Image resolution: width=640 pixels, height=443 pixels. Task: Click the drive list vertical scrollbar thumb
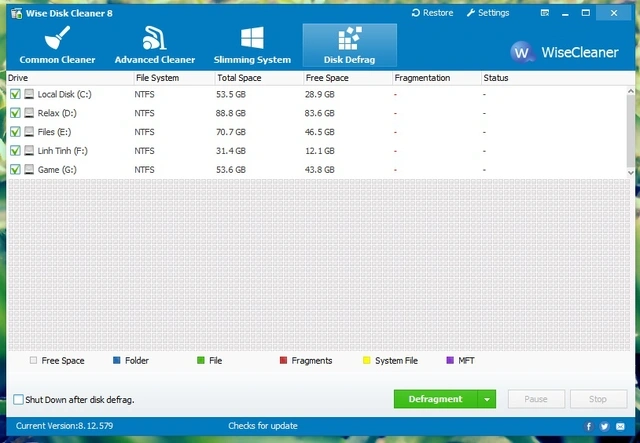pos(631,131)
